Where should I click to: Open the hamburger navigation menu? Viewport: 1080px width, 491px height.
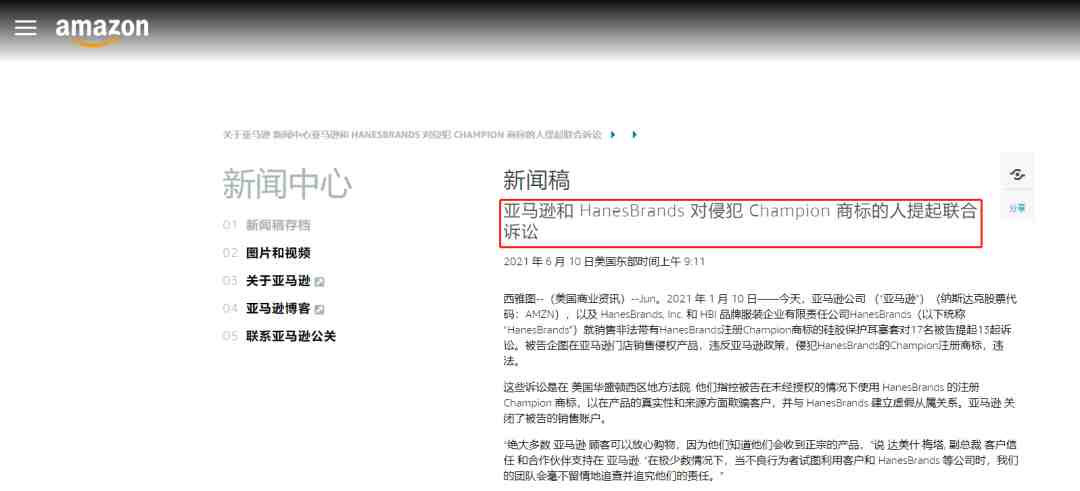pos(25,28)
